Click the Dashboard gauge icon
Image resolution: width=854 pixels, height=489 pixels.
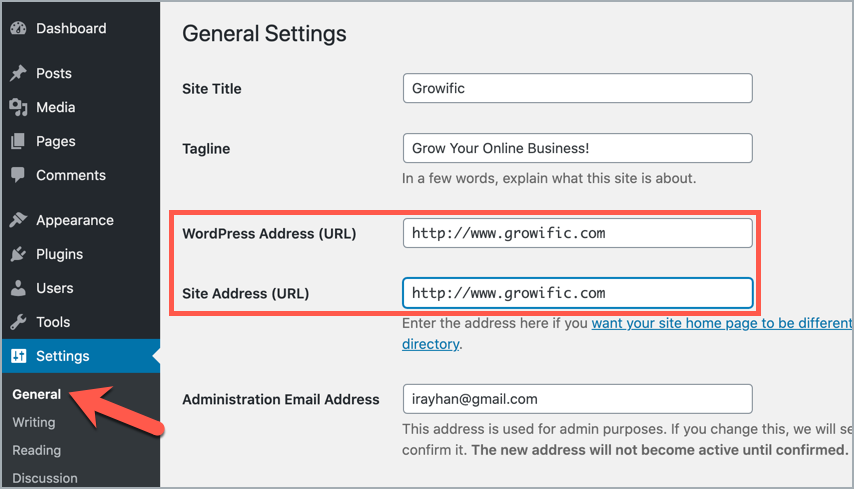pos(18,28)
